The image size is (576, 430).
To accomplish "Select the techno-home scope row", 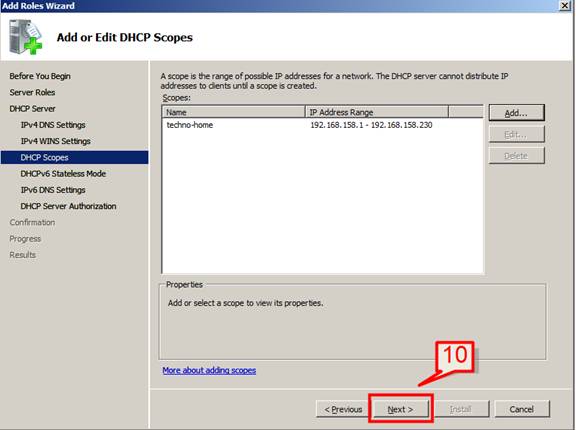I will (323, 125).
